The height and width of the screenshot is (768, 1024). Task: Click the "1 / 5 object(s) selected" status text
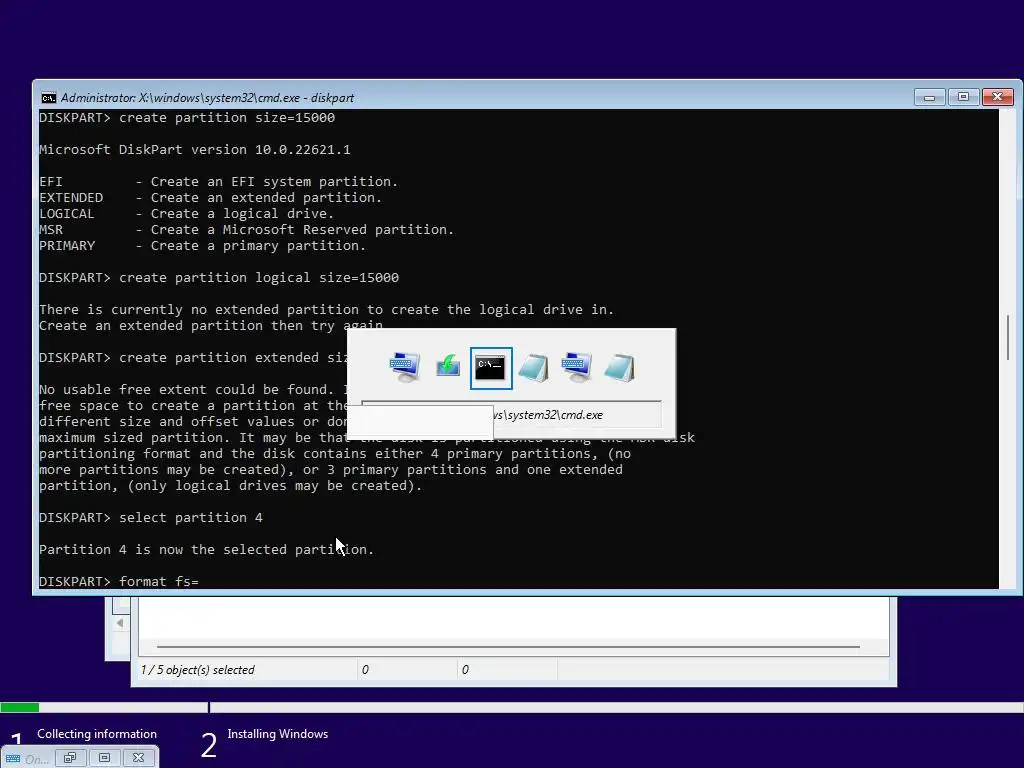[197, 670]
